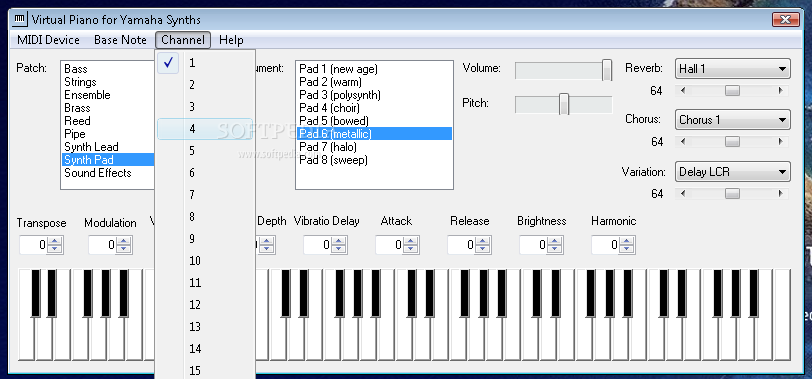Select channel 9 in Channel menu
Screen dimensions: 812x379
pos(205,239)
